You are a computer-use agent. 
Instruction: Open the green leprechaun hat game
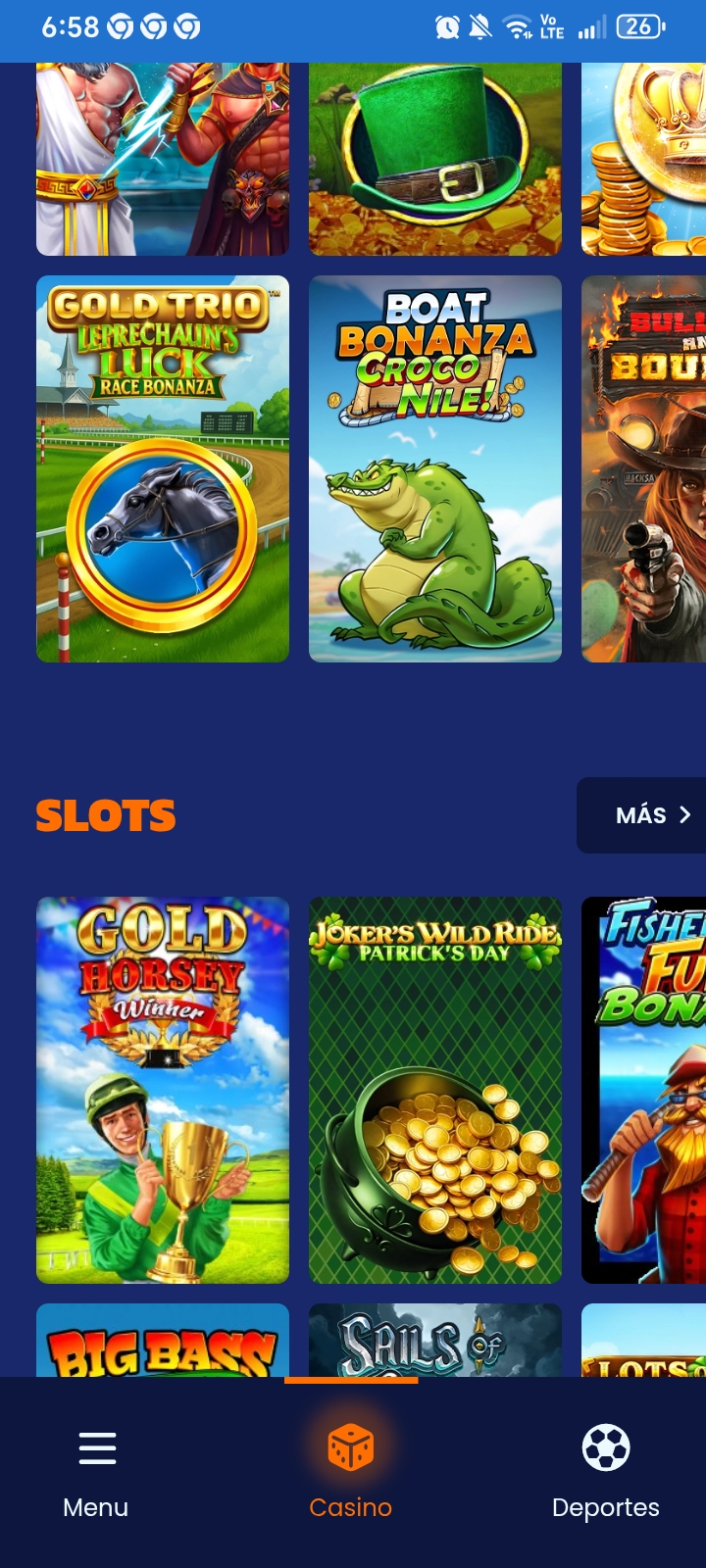pyautogui.click(x=435, y=159)
